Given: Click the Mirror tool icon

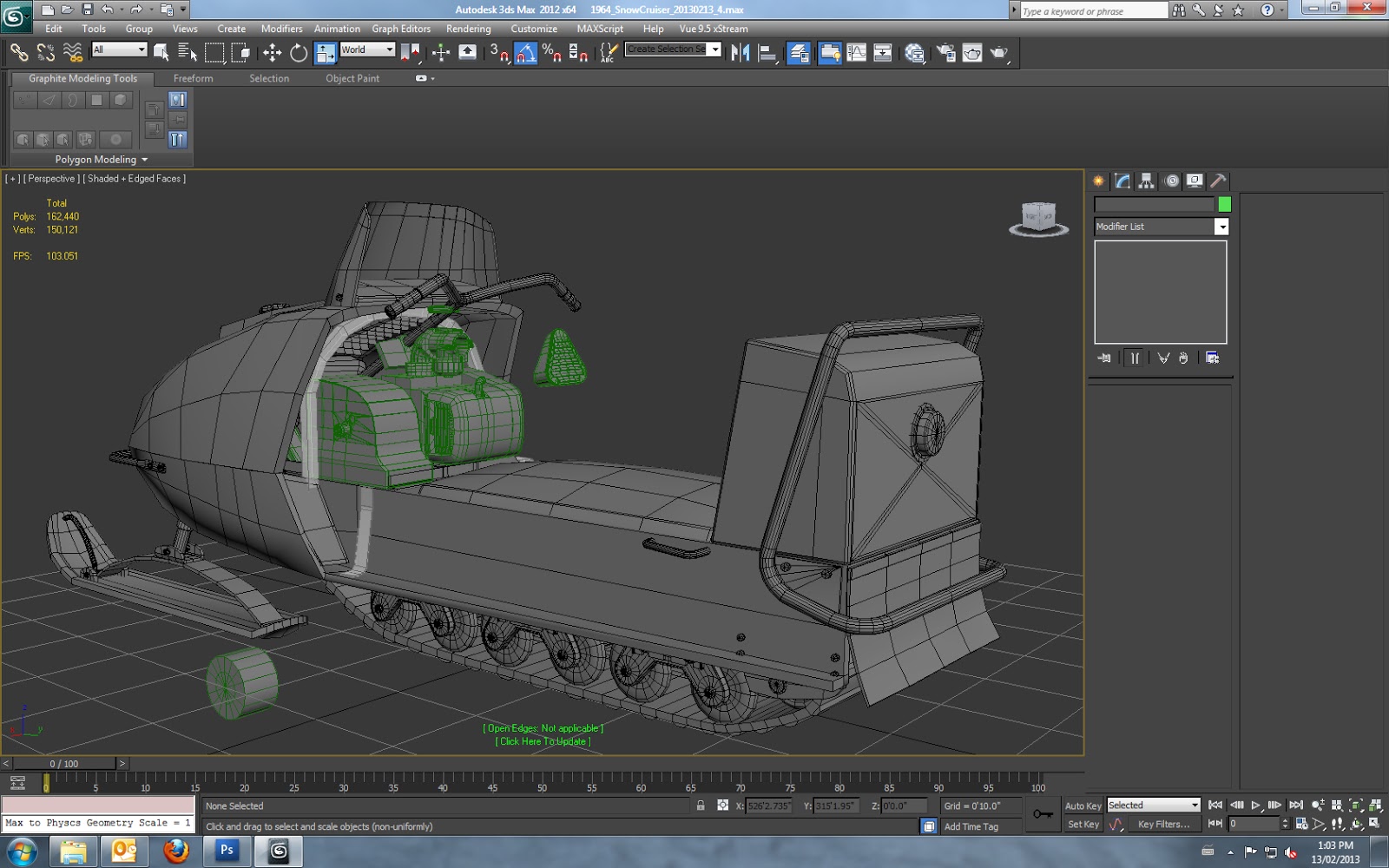Looking at the screenshot, I should click(740, 53).
